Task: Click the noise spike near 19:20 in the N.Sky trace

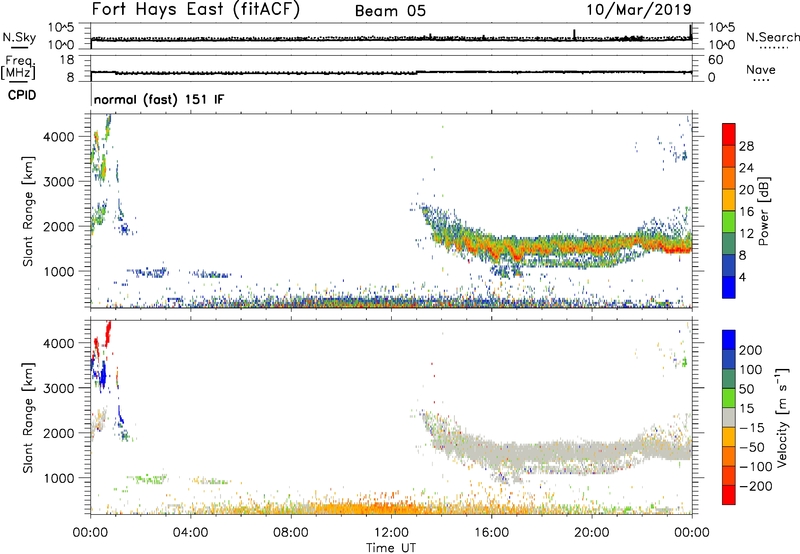Action: pyautogui.click(x=574, y=34)
